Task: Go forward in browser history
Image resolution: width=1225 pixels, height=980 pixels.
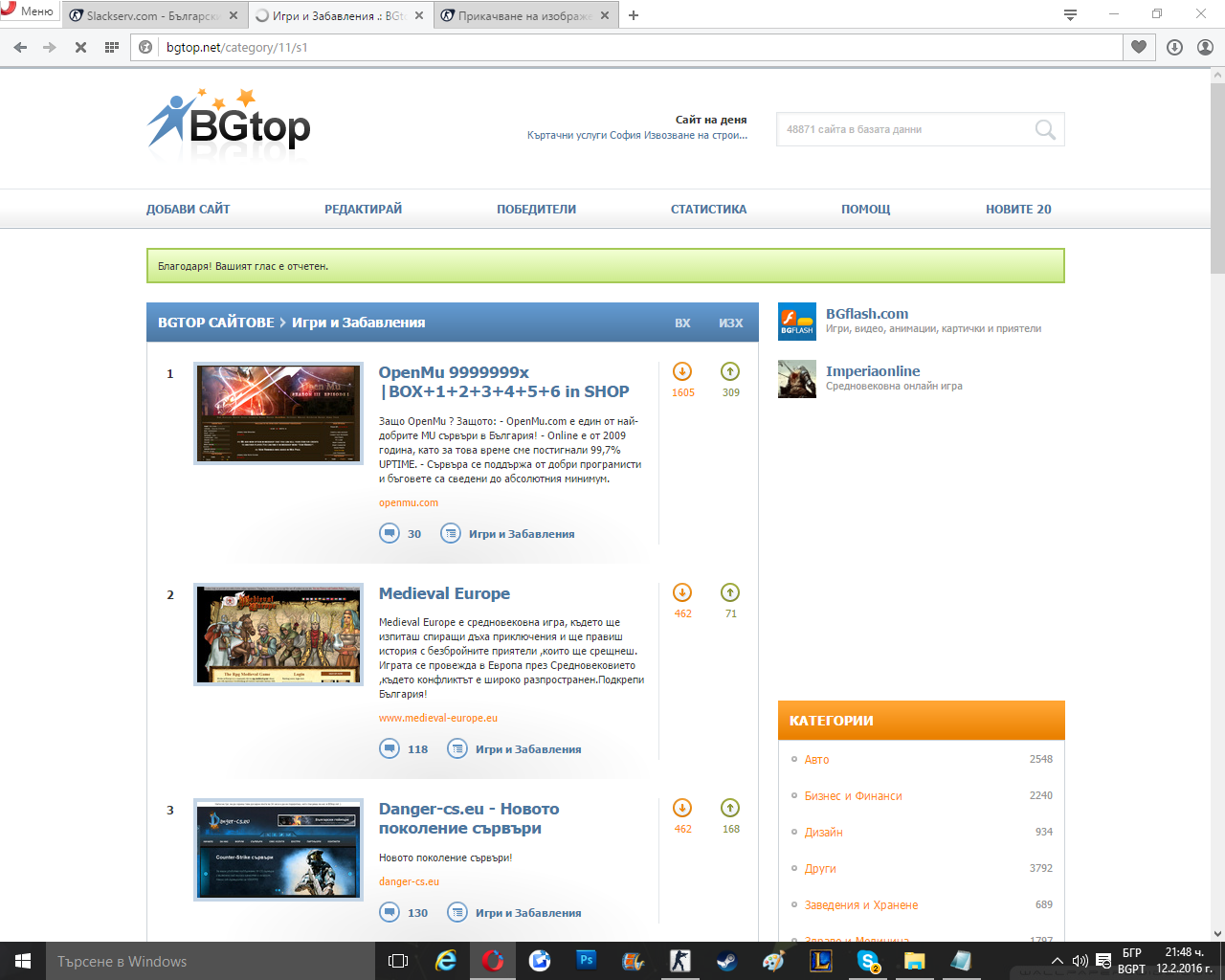Action: pos(50,47)
